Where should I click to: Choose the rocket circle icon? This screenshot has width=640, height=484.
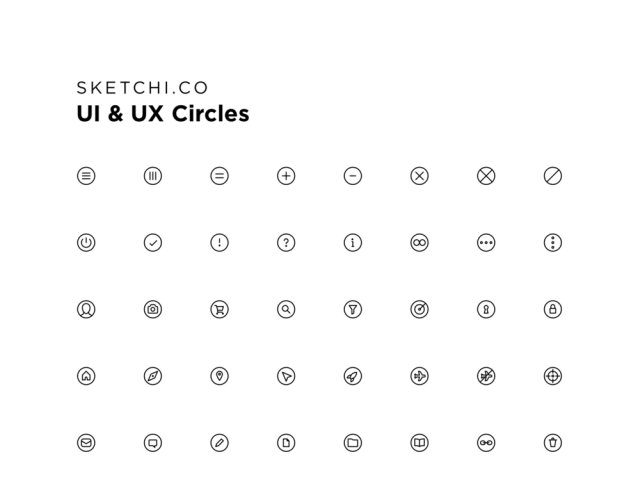tap(353, 376)
